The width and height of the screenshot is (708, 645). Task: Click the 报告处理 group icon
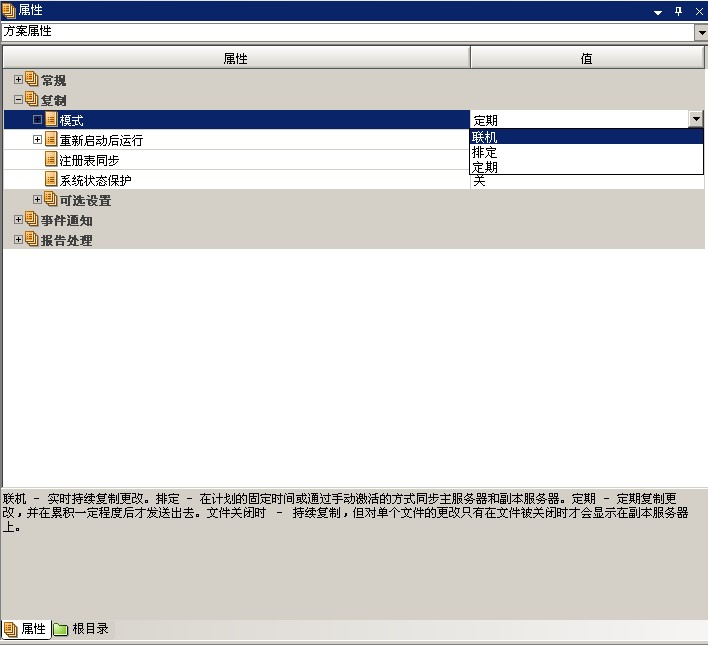point(31,240)
